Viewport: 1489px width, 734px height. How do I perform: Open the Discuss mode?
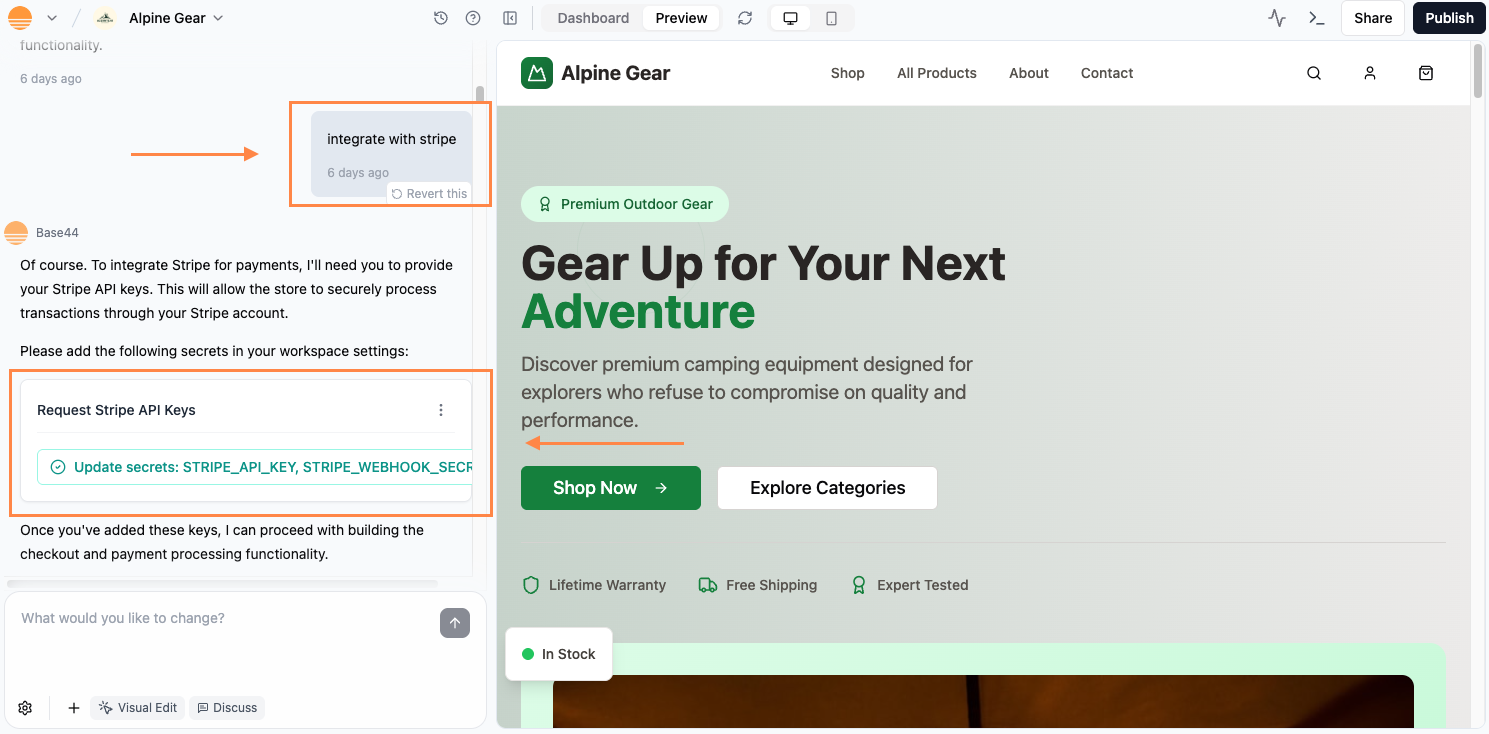(x=227, y=708)
